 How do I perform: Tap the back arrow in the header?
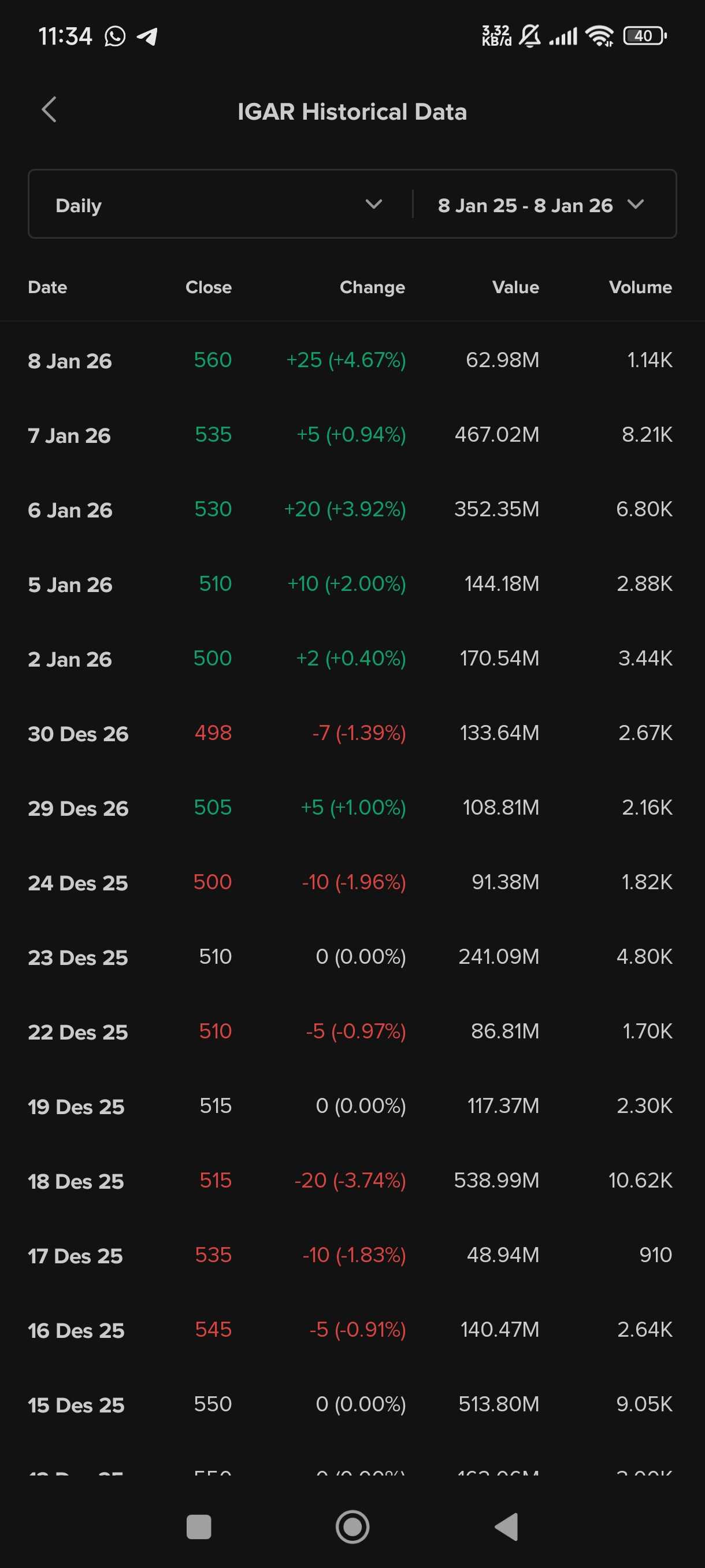click(49, 110)
